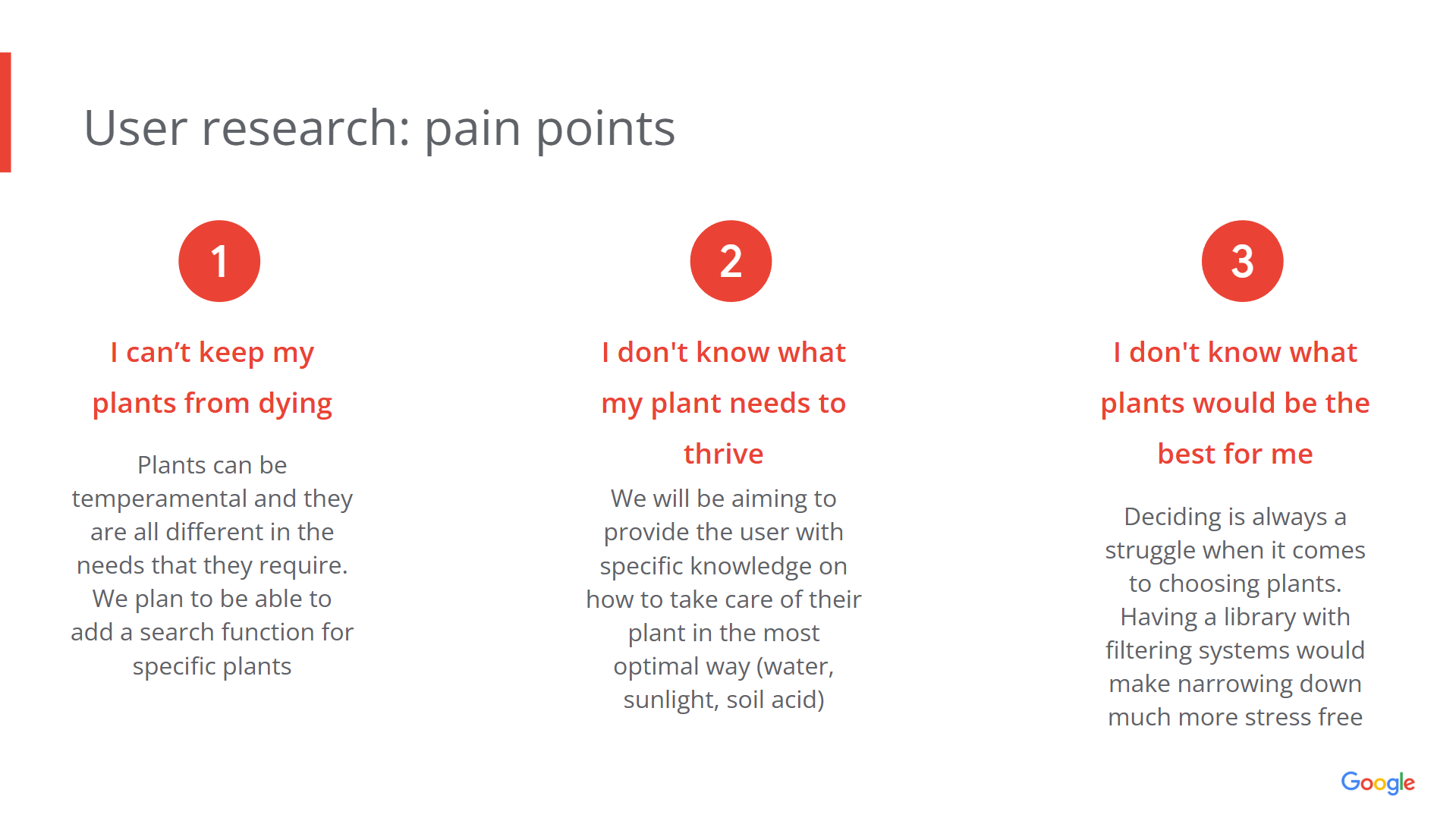Select text 'much more stress free'
The image size is (1456, 818).
pos(1235,717)
